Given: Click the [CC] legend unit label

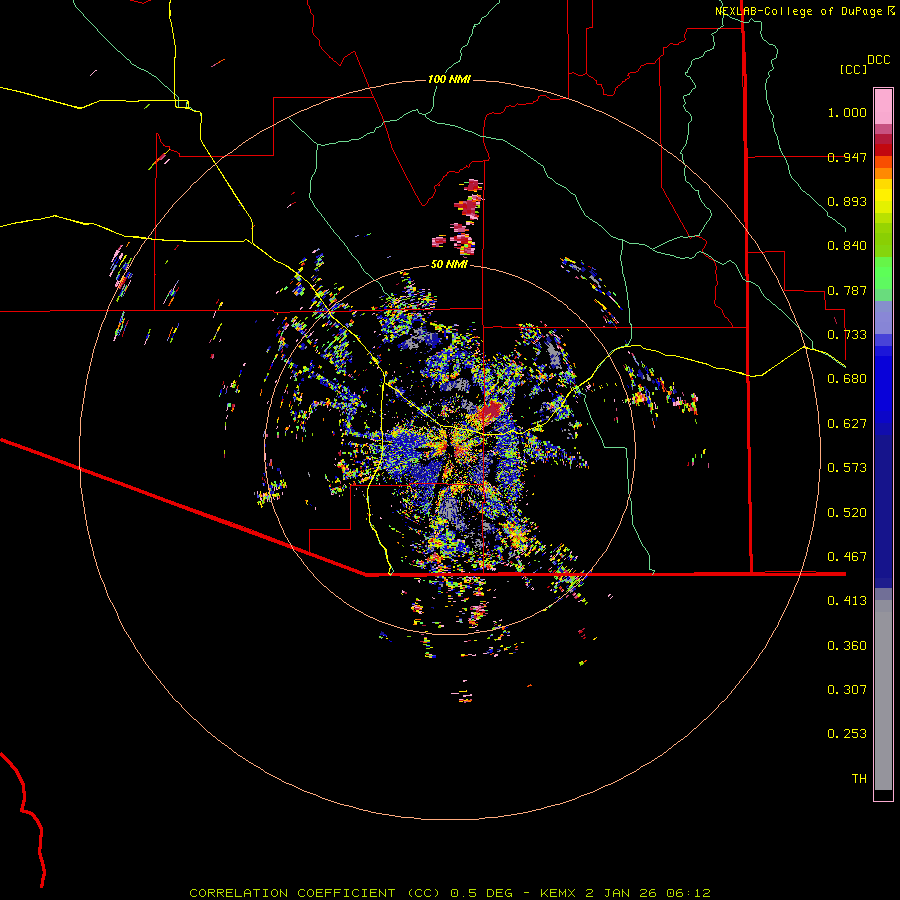Looking at the screenshot, I should 854,69.
